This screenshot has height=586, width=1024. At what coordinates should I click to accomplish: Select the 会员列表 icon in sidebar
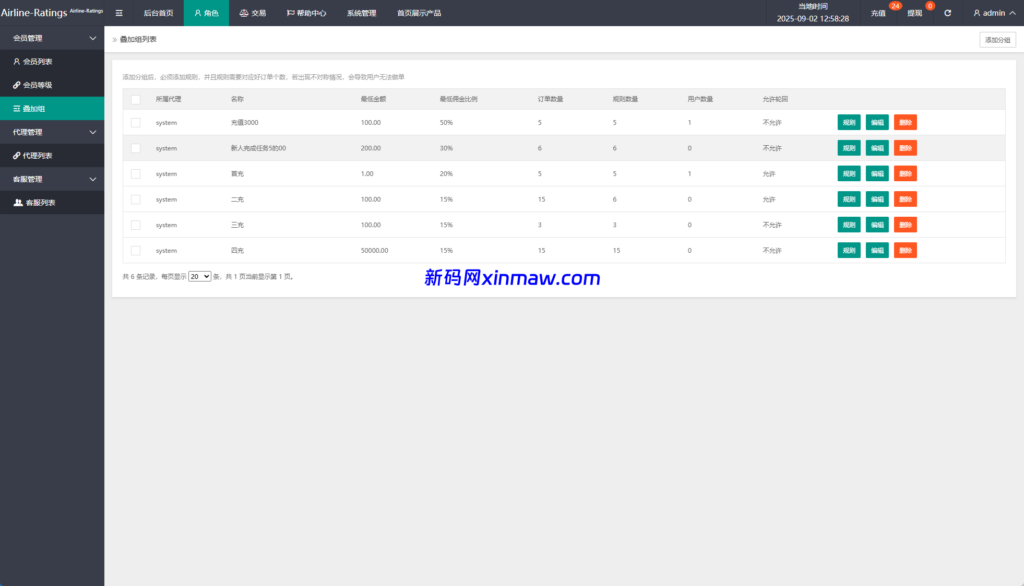(x=17, y=61)
